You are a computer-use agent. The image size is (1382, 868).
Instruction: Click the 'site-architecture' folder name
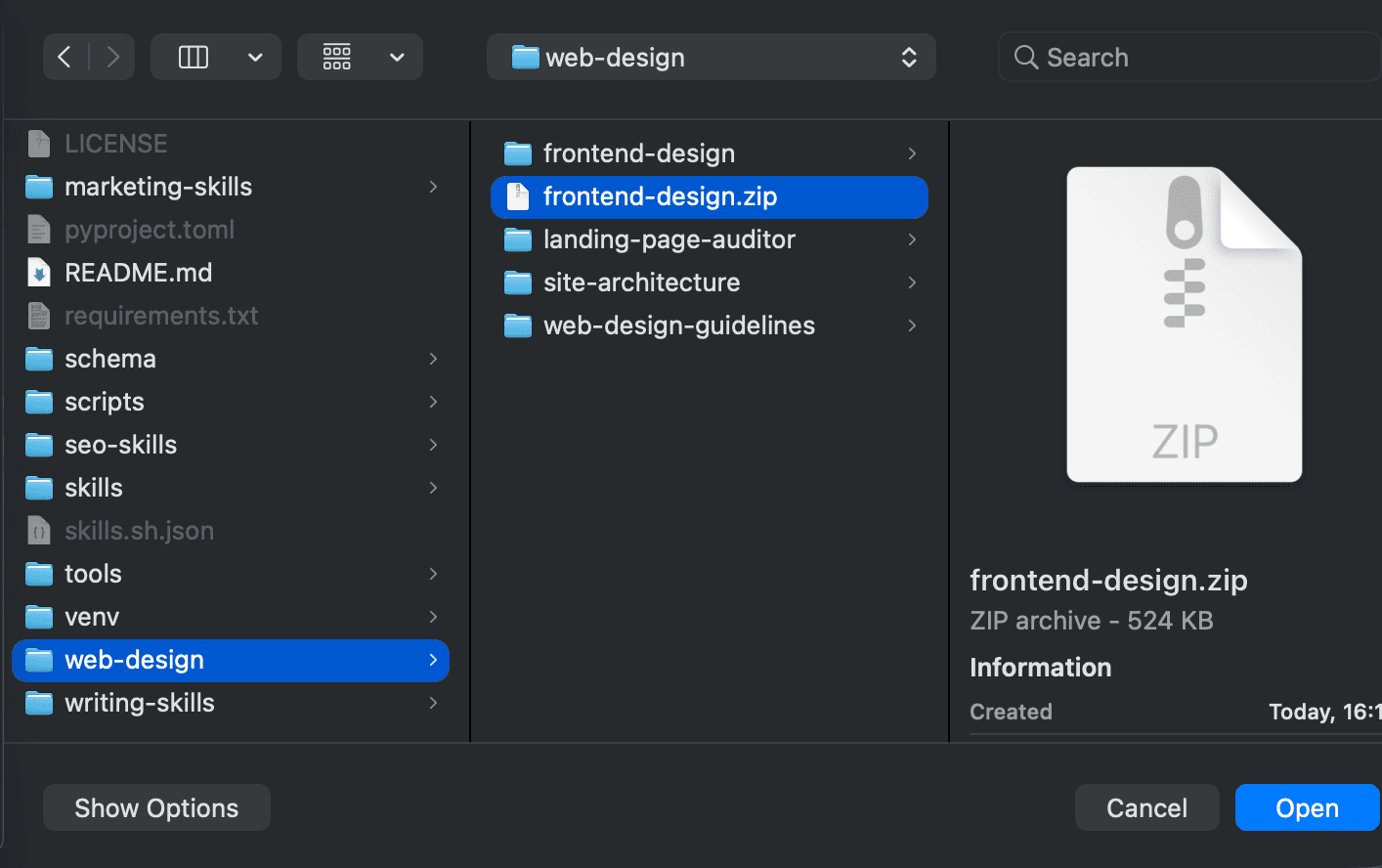[642, 282]
